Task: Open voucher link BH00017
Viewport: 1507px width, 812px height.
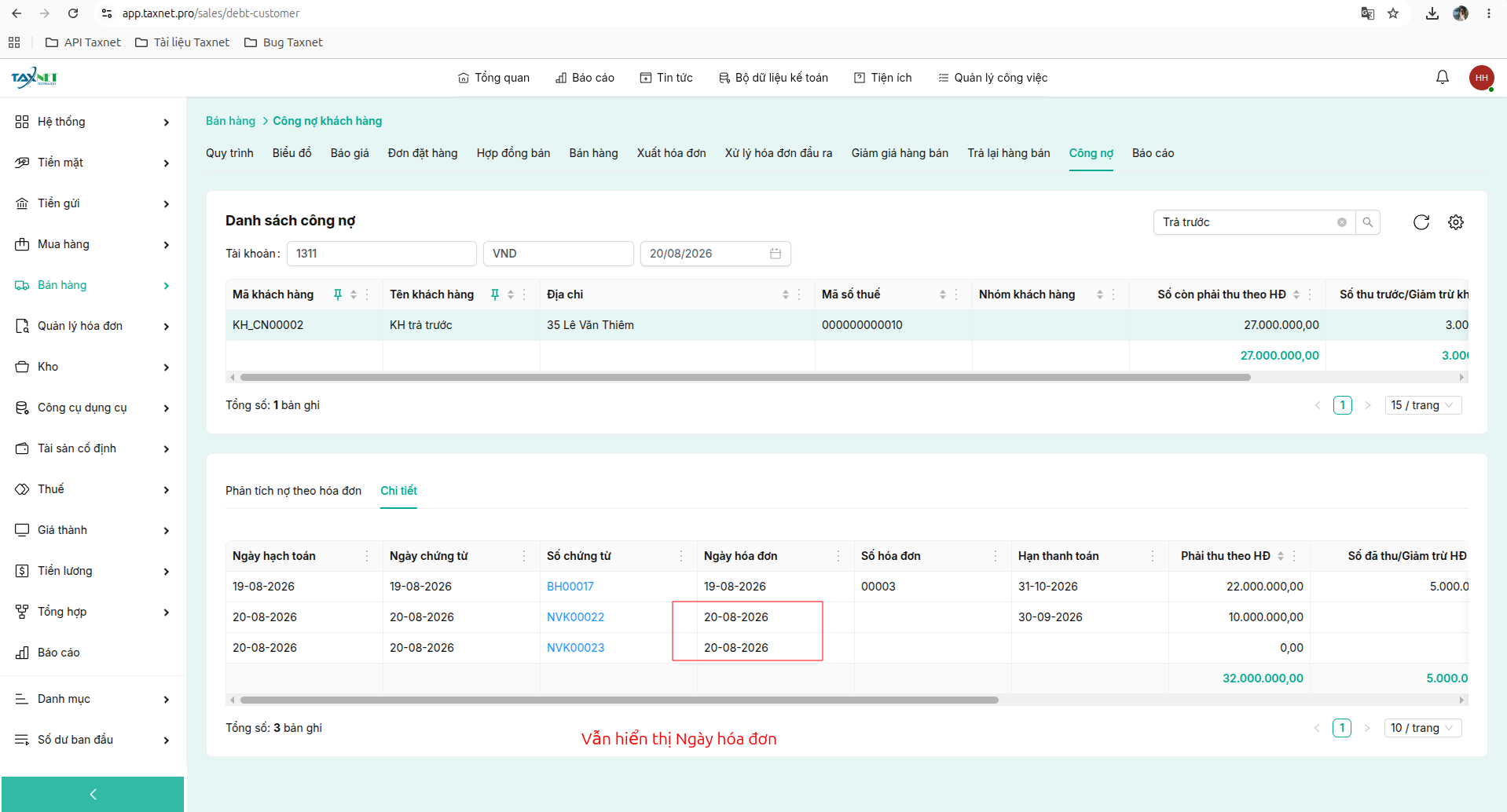Action: (570, 587)
